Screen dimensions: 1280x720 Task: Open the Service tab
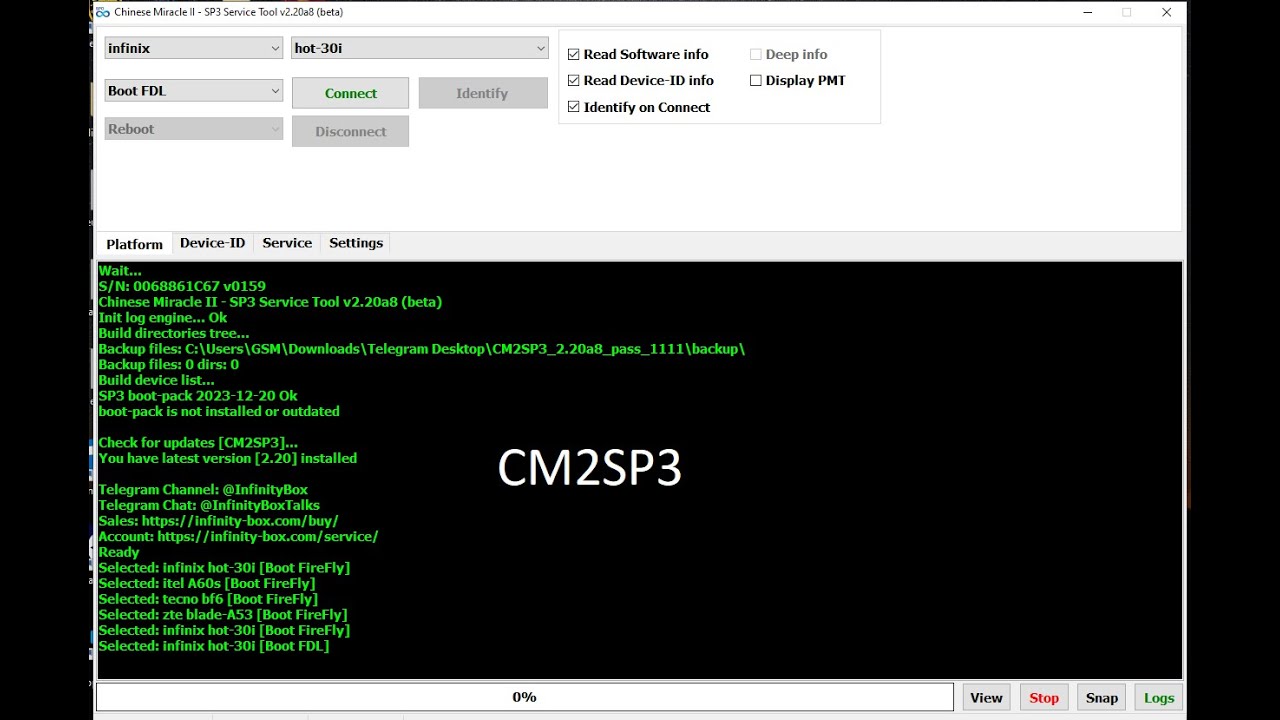tap(287, 243)
